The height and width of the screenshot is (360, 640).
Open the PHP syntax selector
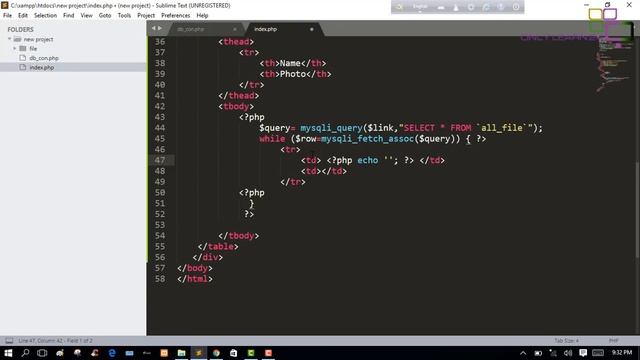613,341
